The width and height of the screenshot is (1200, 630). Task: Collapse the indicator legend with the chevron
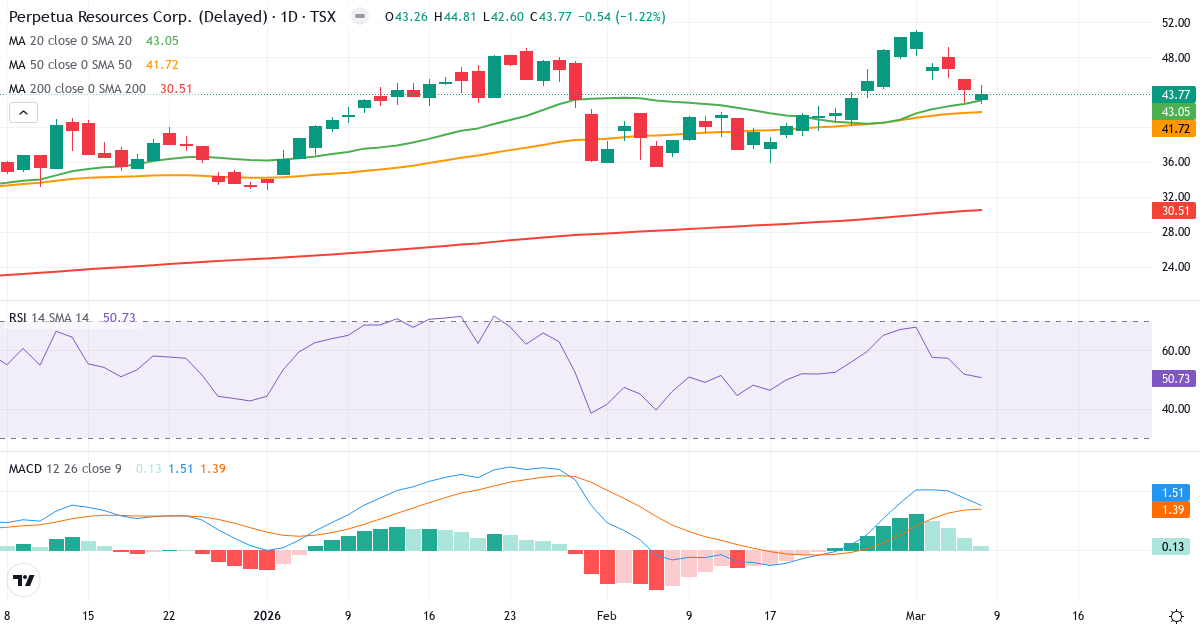pos(22,112)
